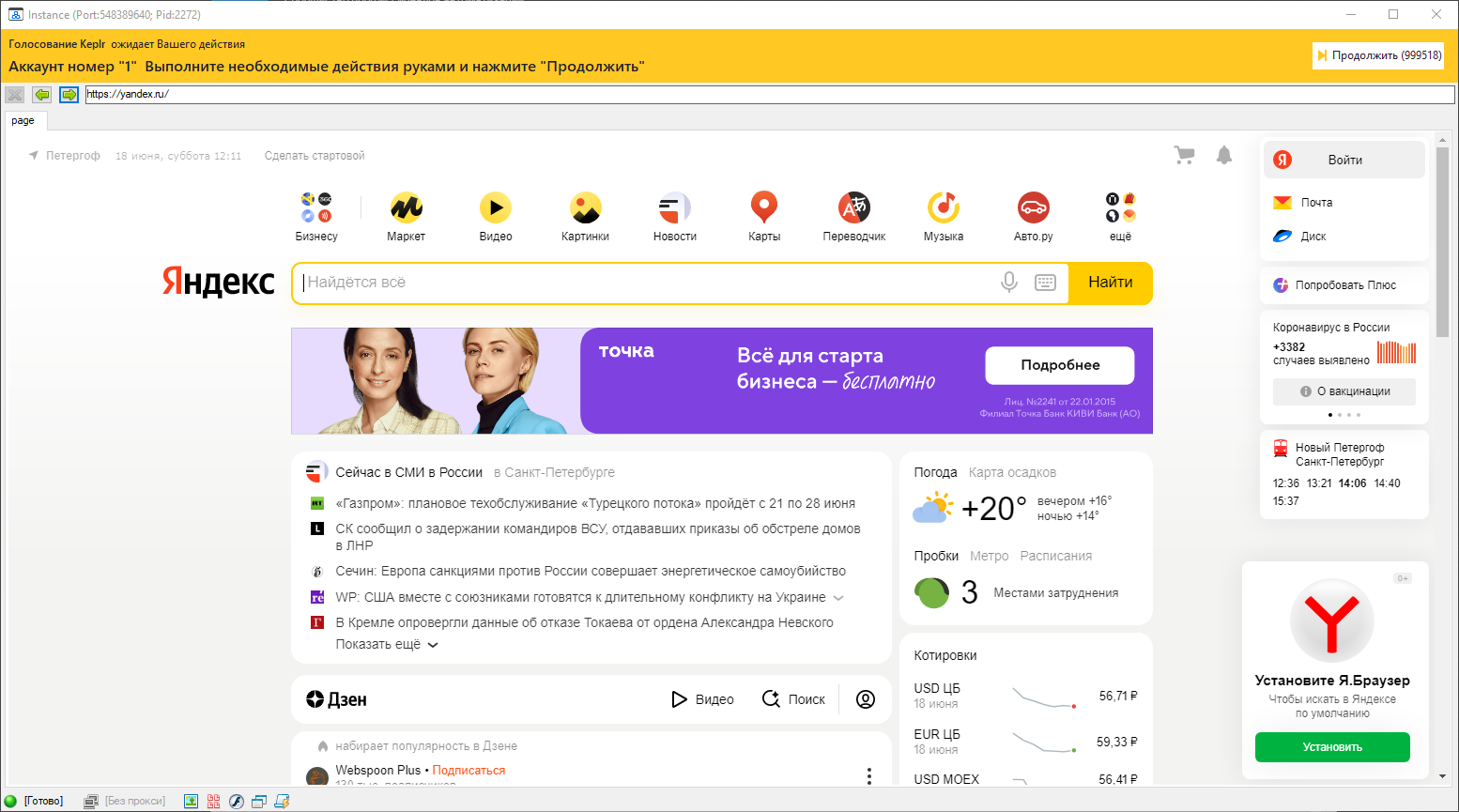Open the Бизнесу services icon
Viewport: 1459px width, 812px height.
316,207
